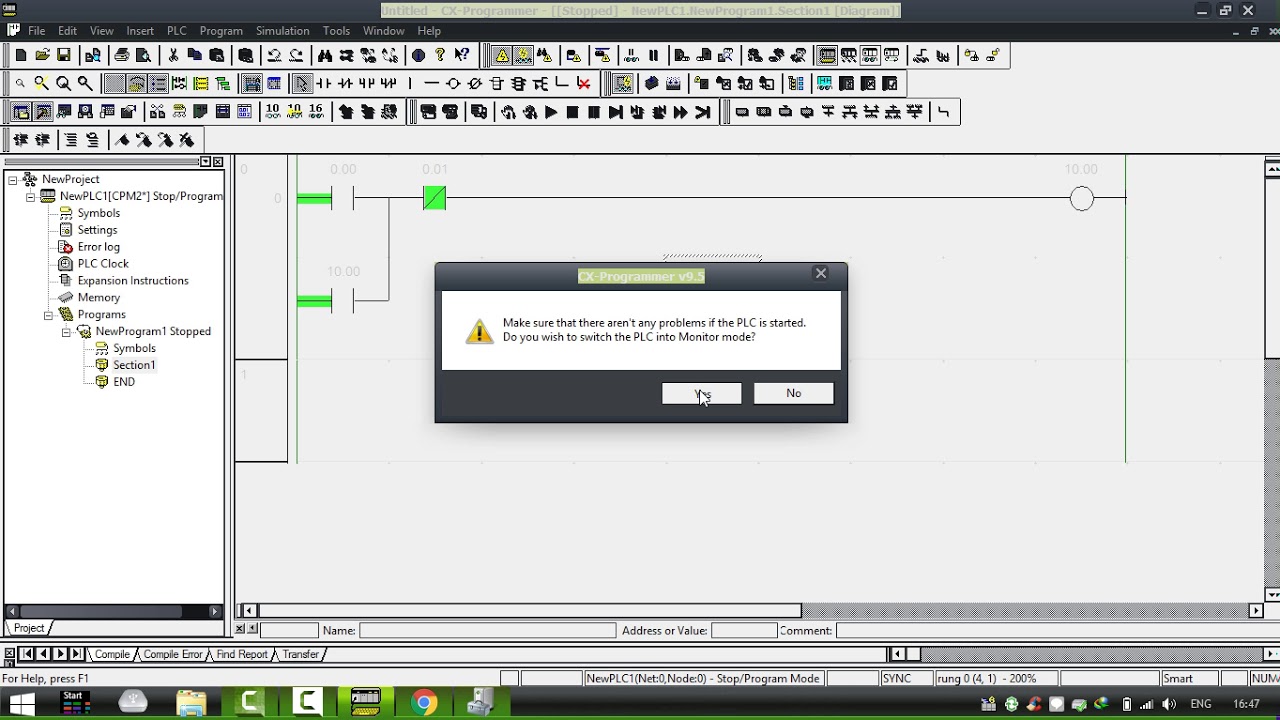Collapse the NewPLC1[CPM2*] tree node
1280x720 pixels.
tap(31, 196)
